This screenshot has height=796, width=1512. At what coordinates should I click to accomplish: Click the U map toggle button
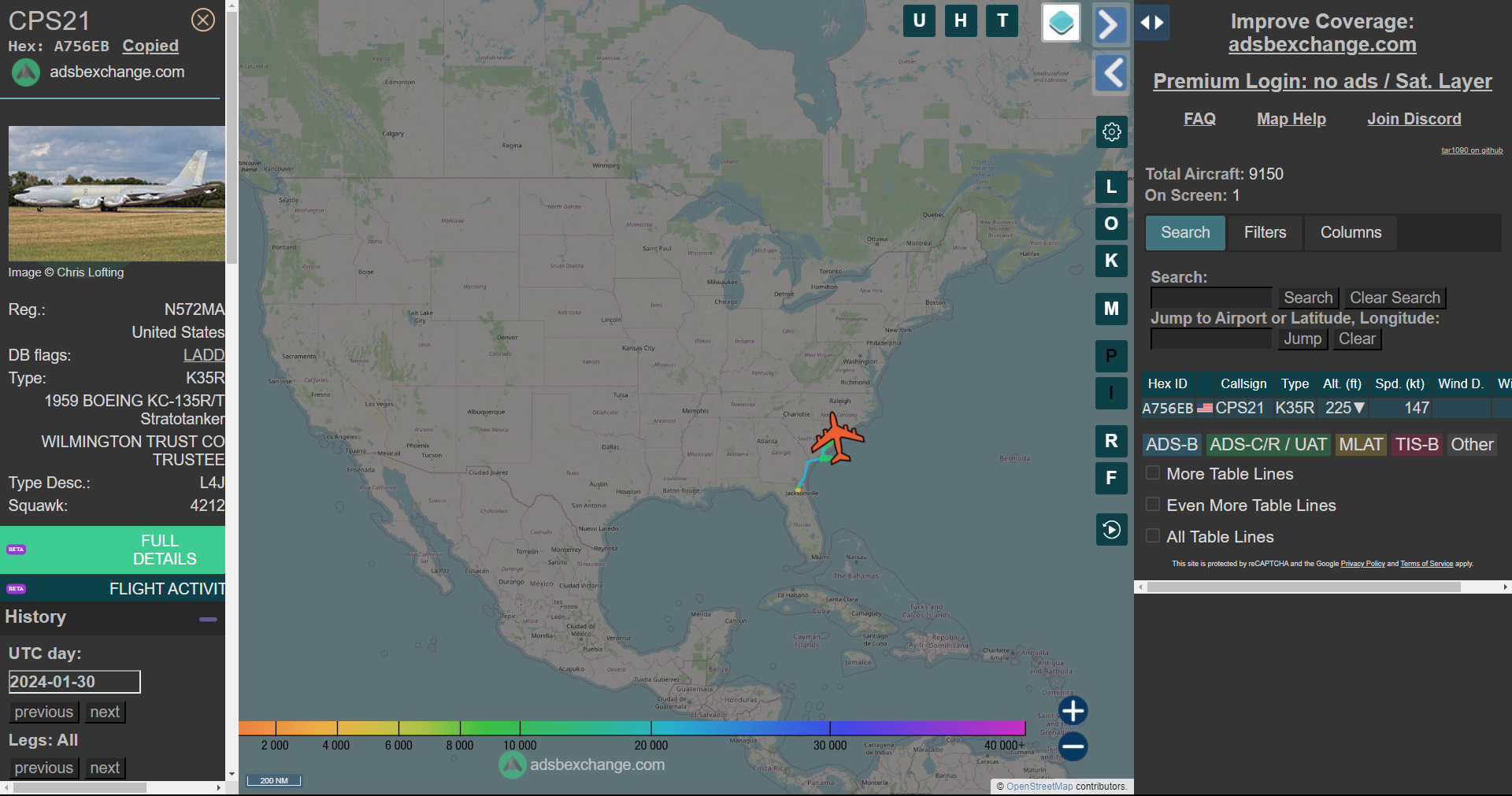pos(919,21)
